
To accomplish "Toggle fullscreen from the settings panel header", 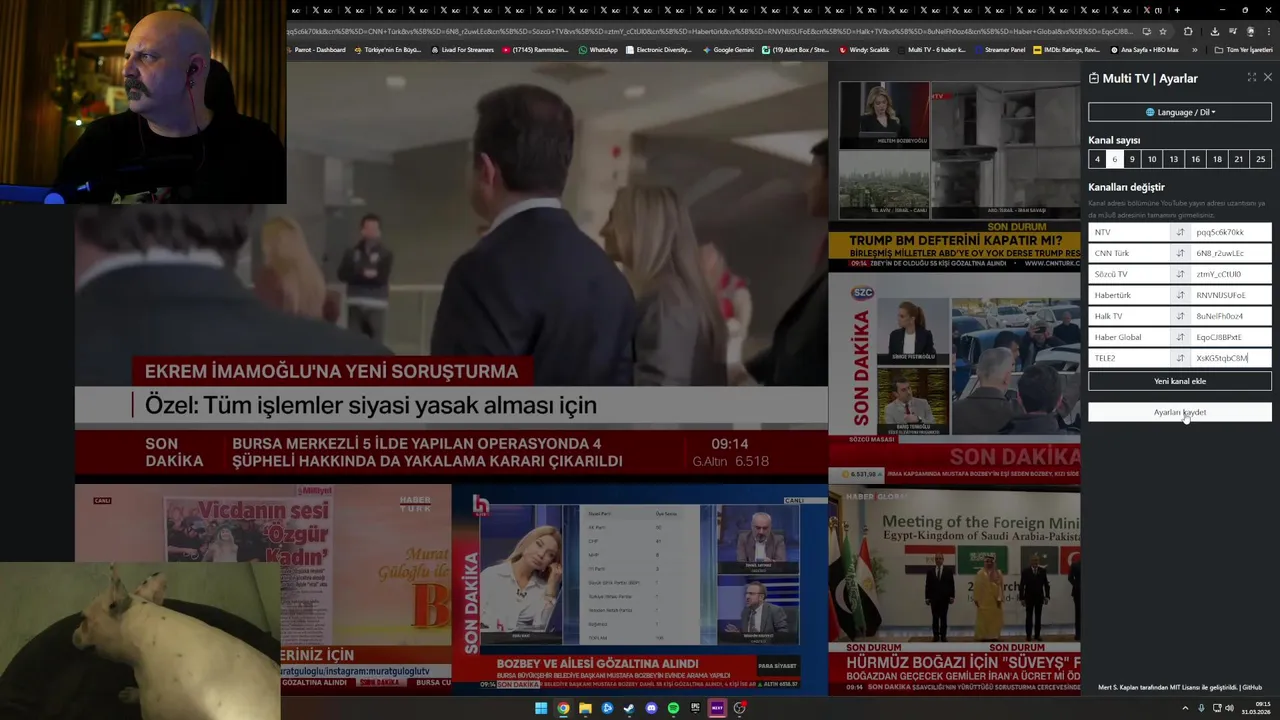I will (1251, 77).
